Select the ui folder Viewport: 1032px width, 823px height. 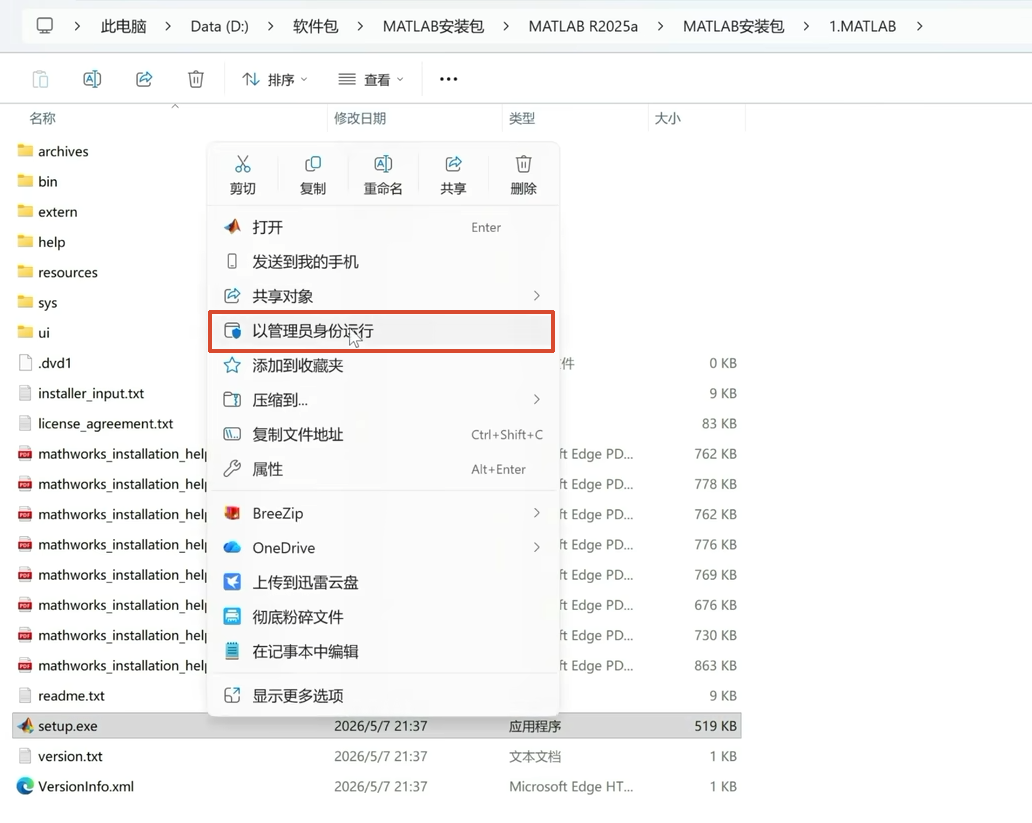click(43, 332)
